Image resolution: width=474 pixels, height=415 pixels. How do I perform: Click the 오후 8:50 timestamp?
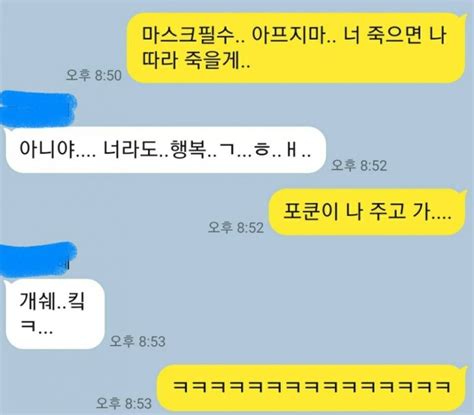tap(94, 75)
